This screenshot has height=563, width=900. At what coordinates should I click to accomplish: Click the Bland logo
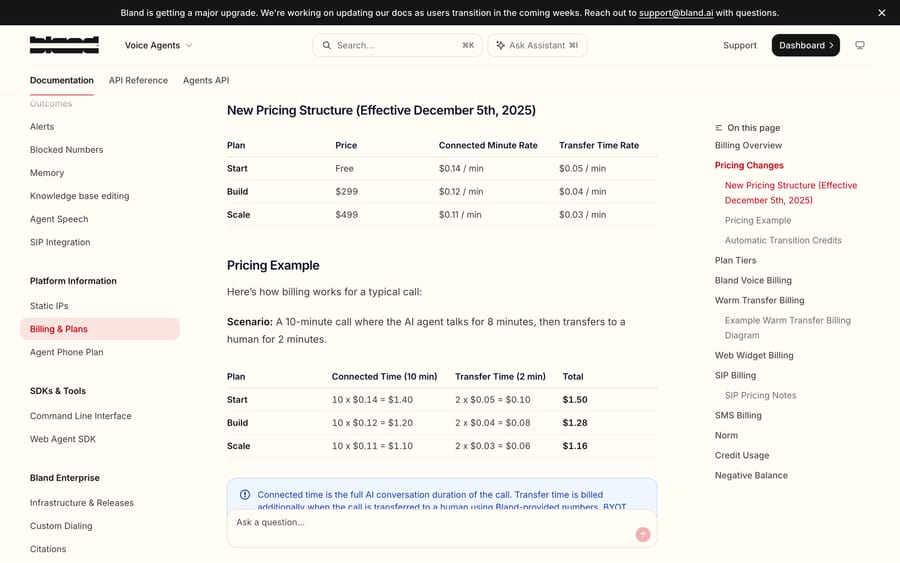(64, 45)
